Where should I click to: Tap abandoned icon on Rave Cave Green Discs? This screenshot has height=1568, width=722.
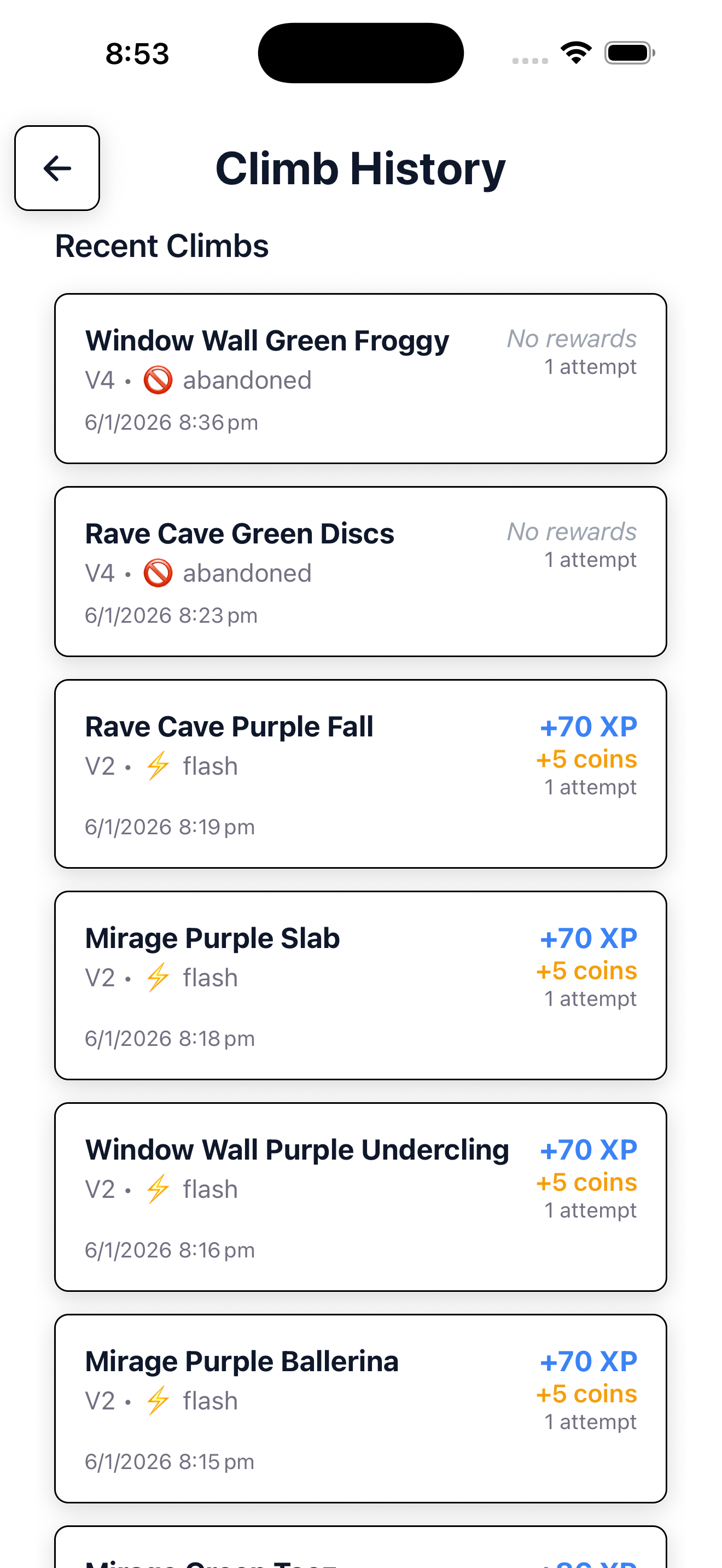click(x=158, y=574)
